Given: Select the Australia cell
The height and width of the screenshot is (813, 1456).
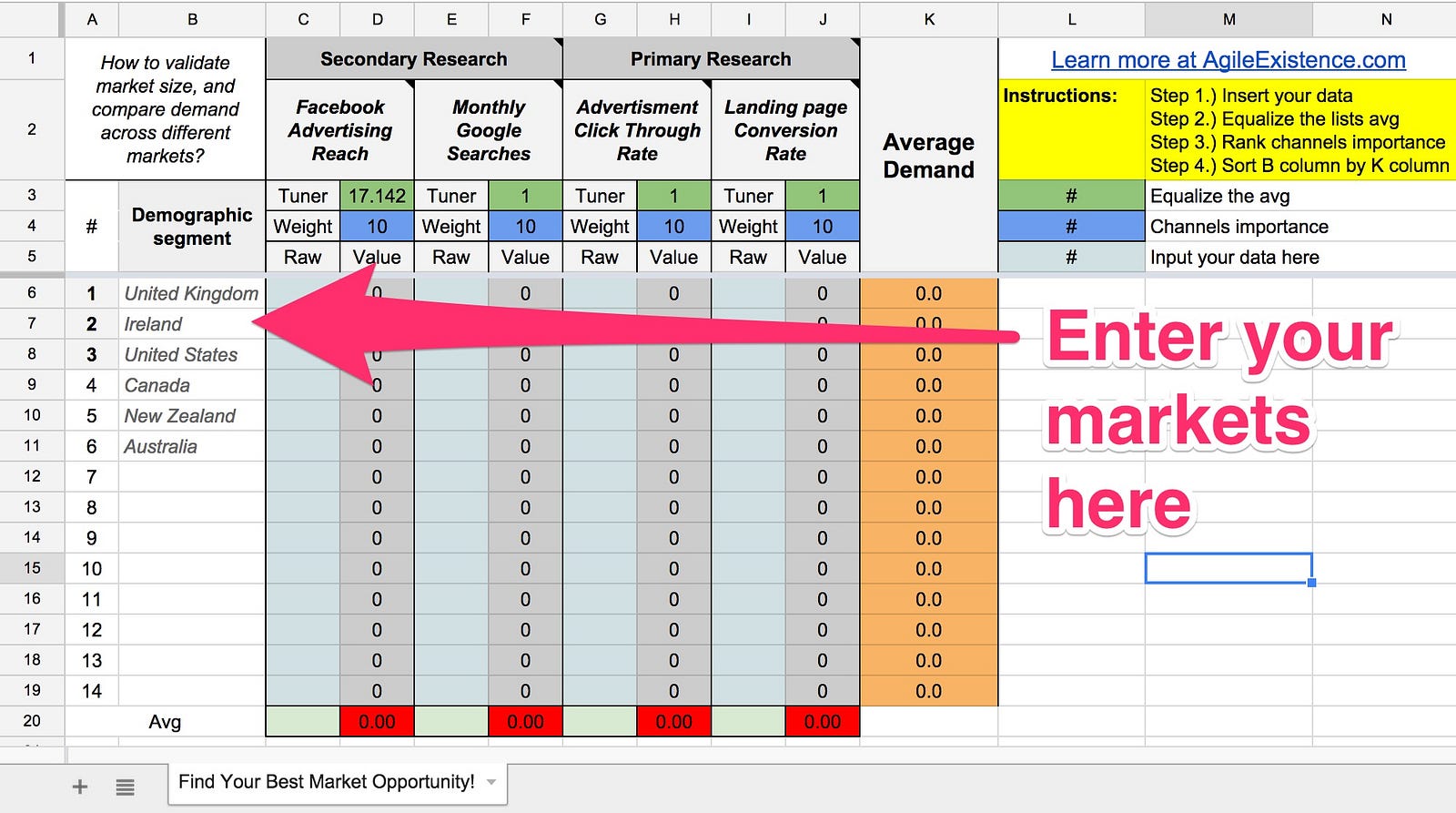Looking at the screenshot, I should pos(192,446).
